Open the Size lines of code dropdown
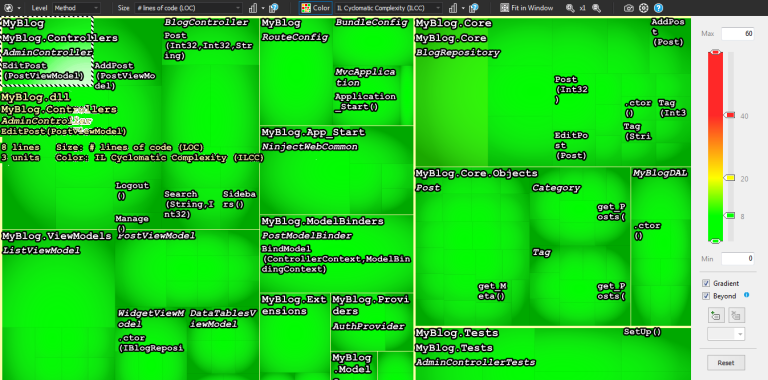This screenshot has width=768, height=380. (x=189, y=8)
